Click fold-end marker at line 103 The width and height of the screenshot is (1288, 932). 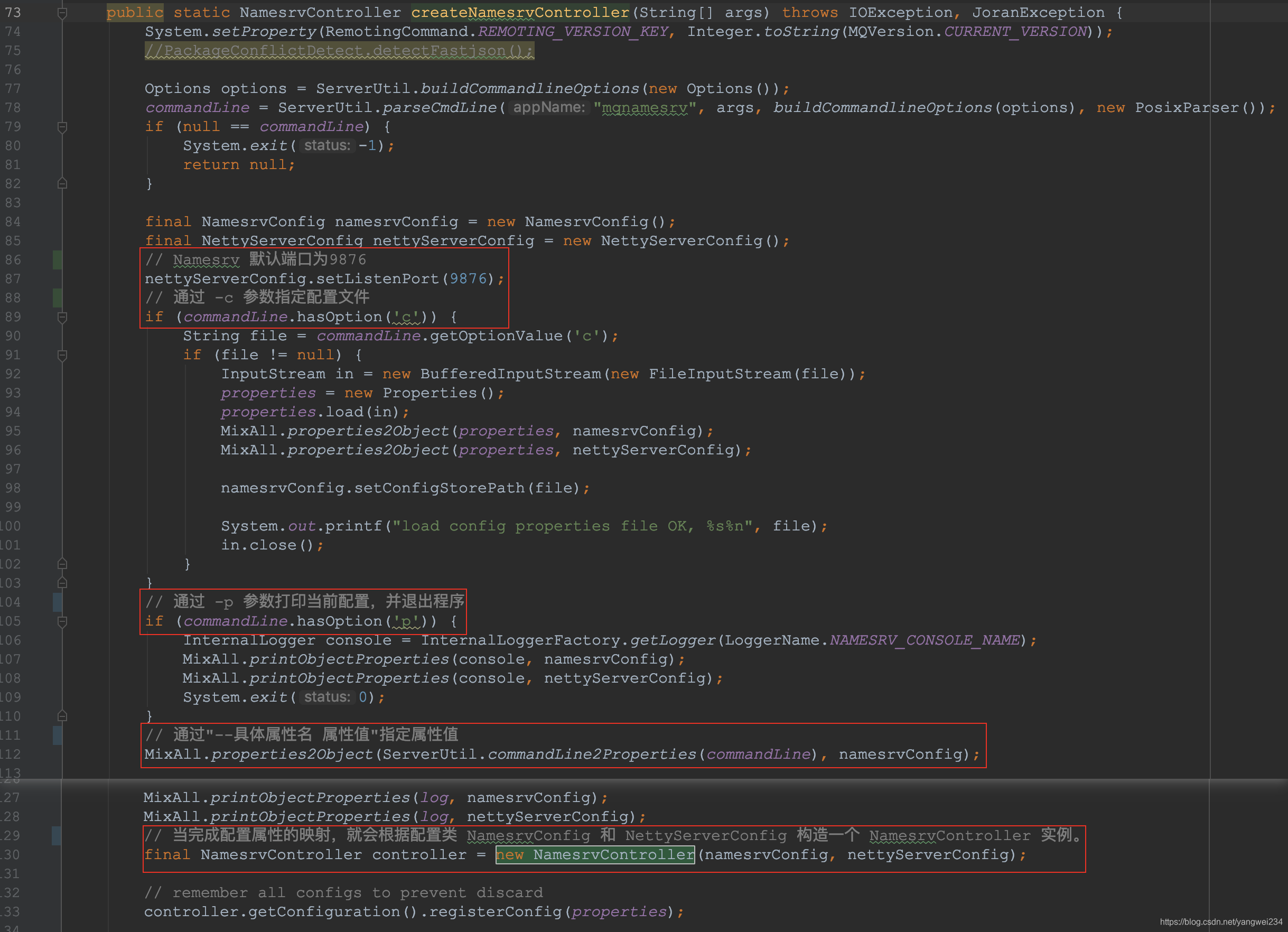coord(62,583)
